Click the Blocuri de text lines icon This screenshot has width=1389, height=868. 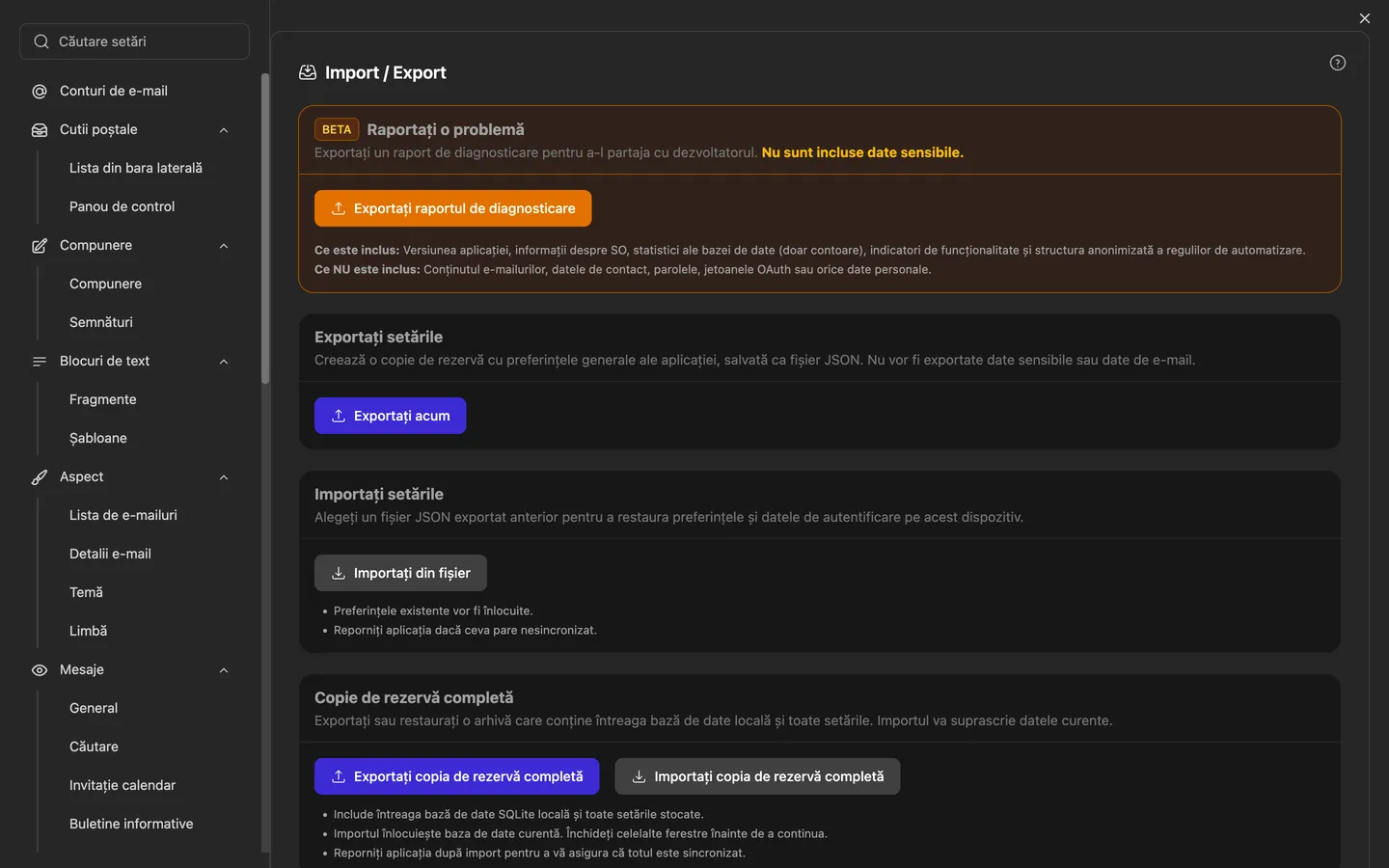coord(40,362)
